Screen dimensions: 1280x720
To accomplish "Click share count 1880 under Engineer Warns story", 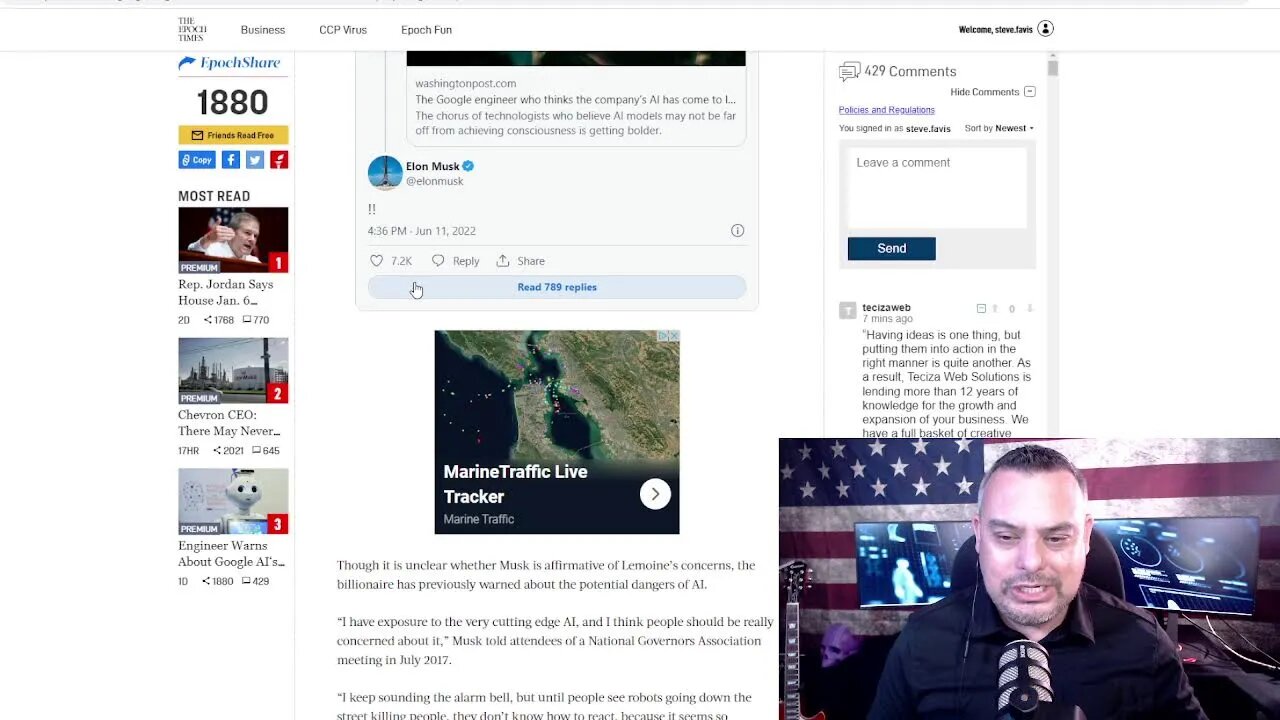I will click(x=219, y=582).
